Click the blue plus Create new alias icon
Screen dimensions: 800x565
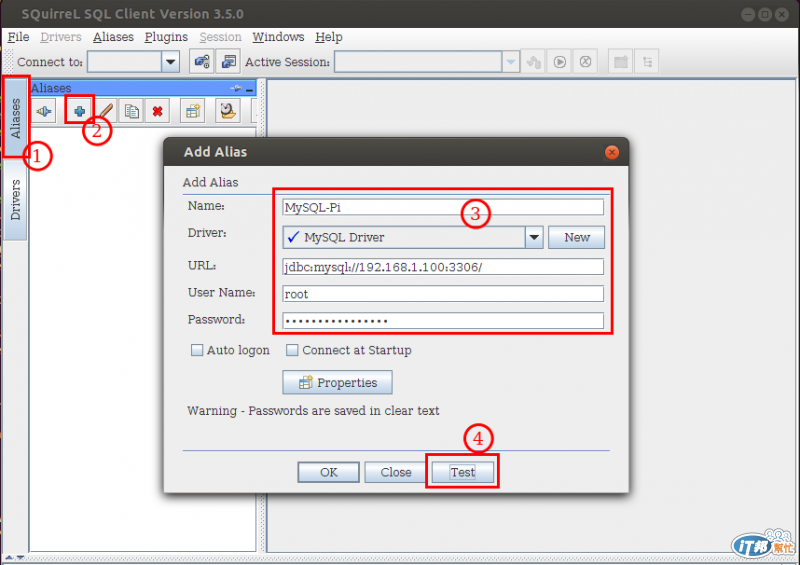79,111
